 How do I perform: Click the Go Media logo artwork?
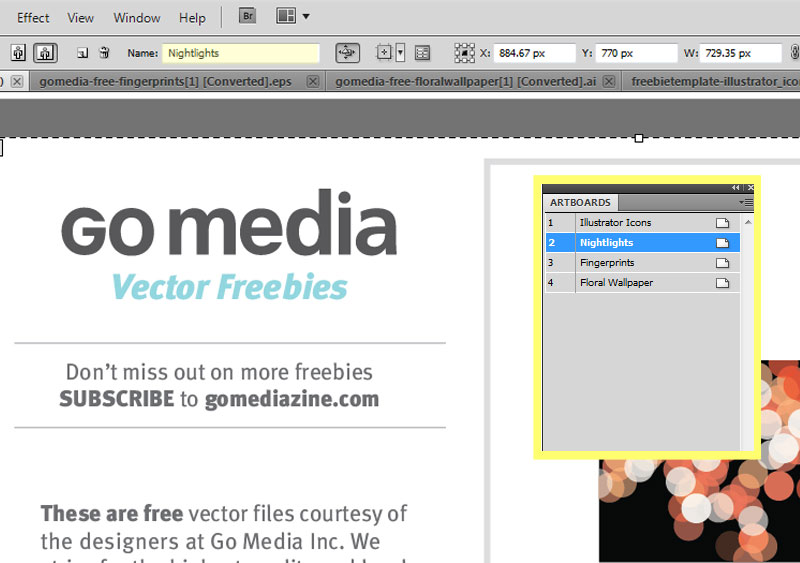coord(229,223)
